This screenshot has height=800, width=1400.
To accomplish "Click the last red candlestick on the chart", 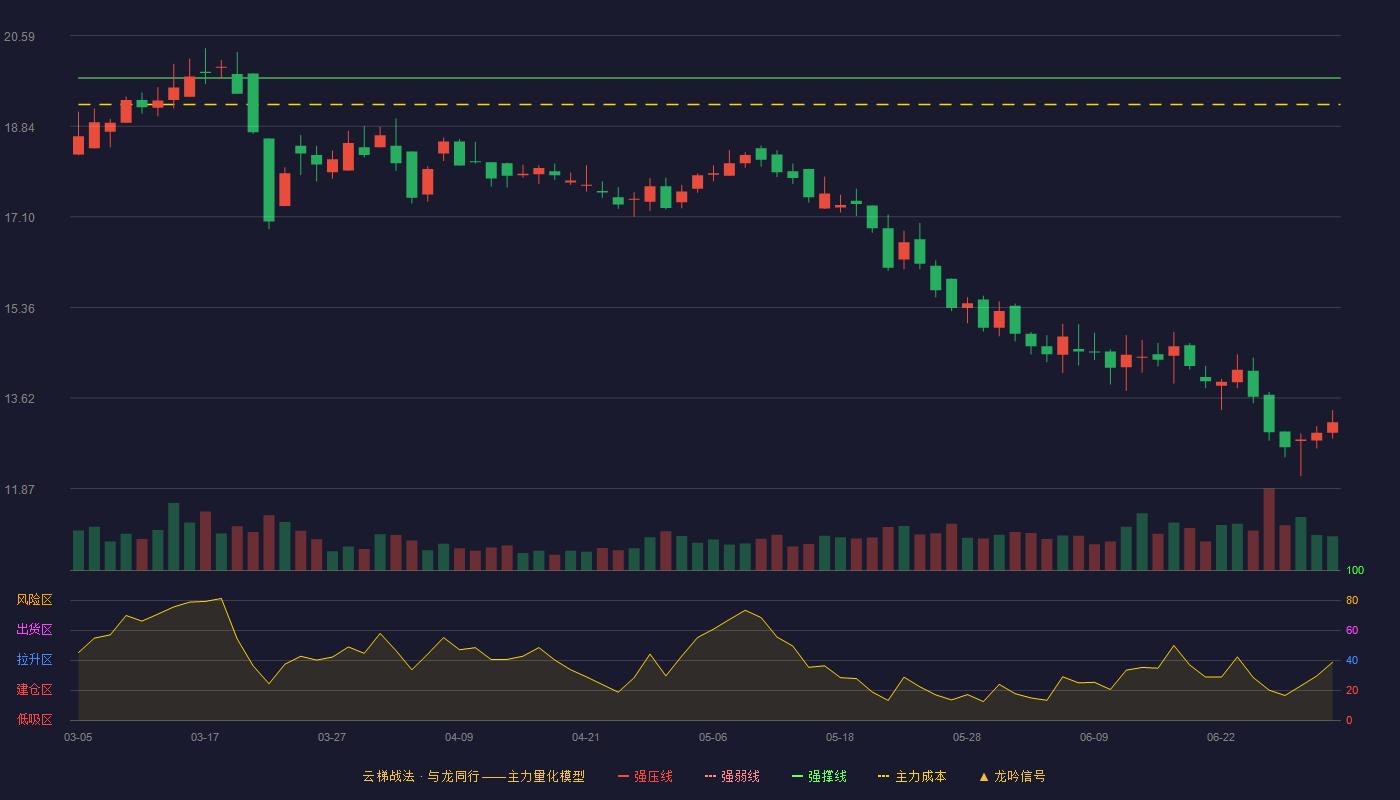I will (x=1332, y=427).
